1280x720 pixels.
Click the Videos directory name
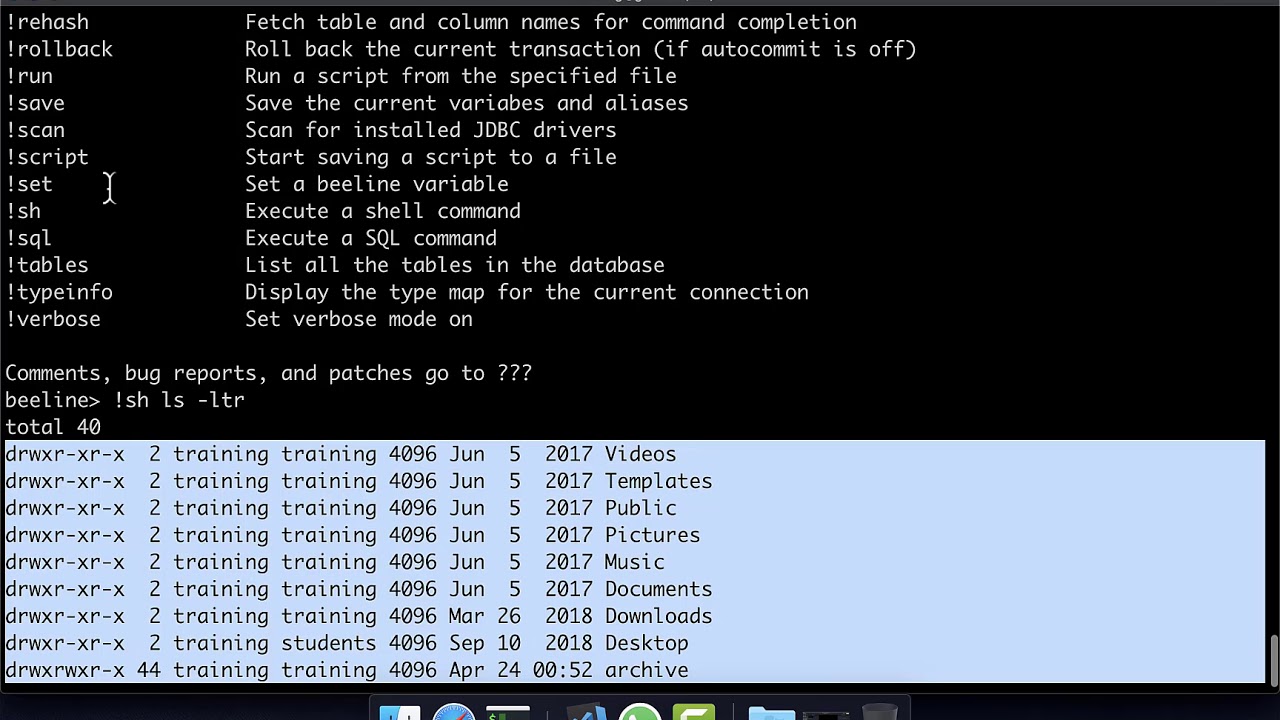641,454
